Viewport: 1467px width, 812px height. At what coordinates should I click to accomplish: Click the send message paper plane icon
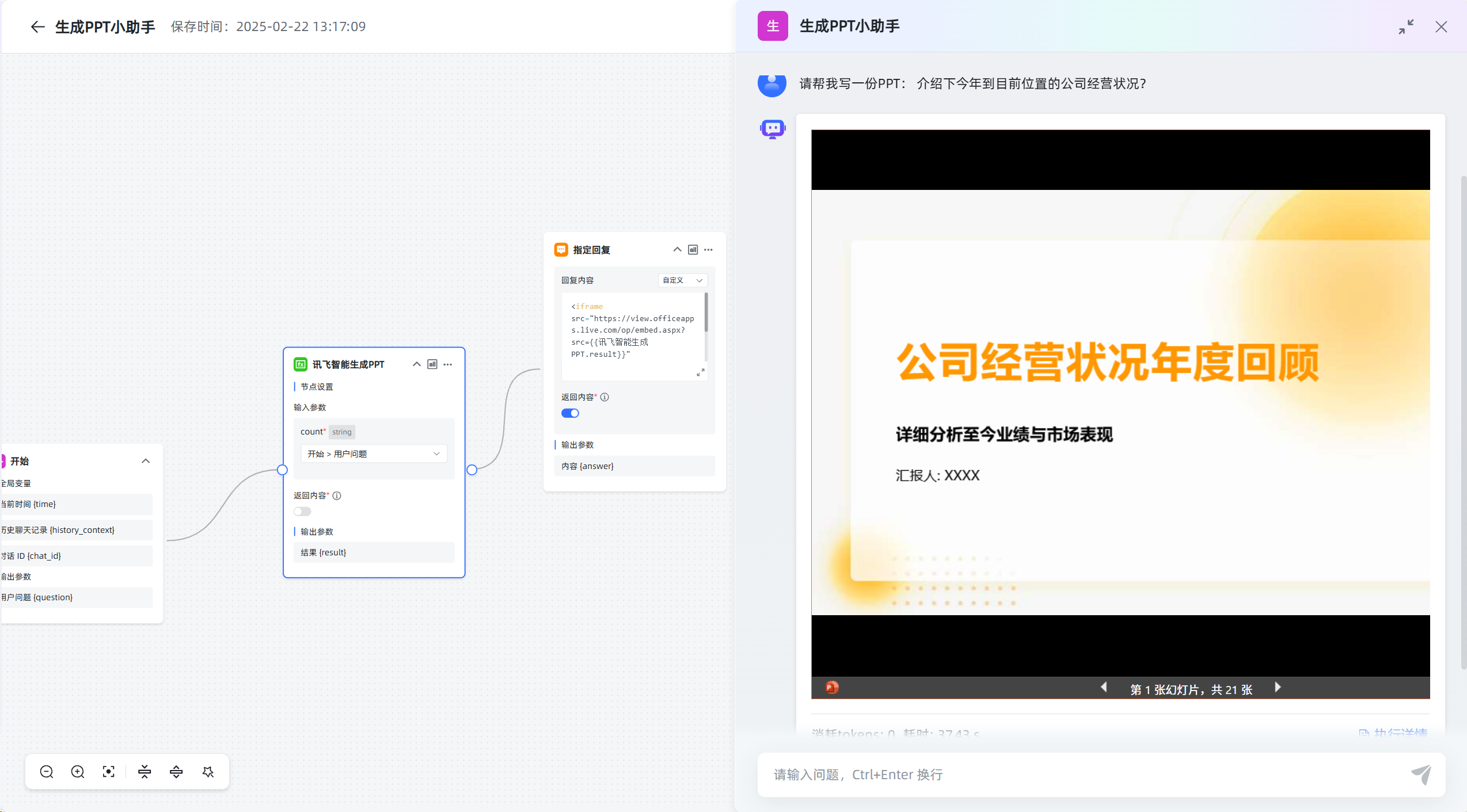(x=1421, y=775)
